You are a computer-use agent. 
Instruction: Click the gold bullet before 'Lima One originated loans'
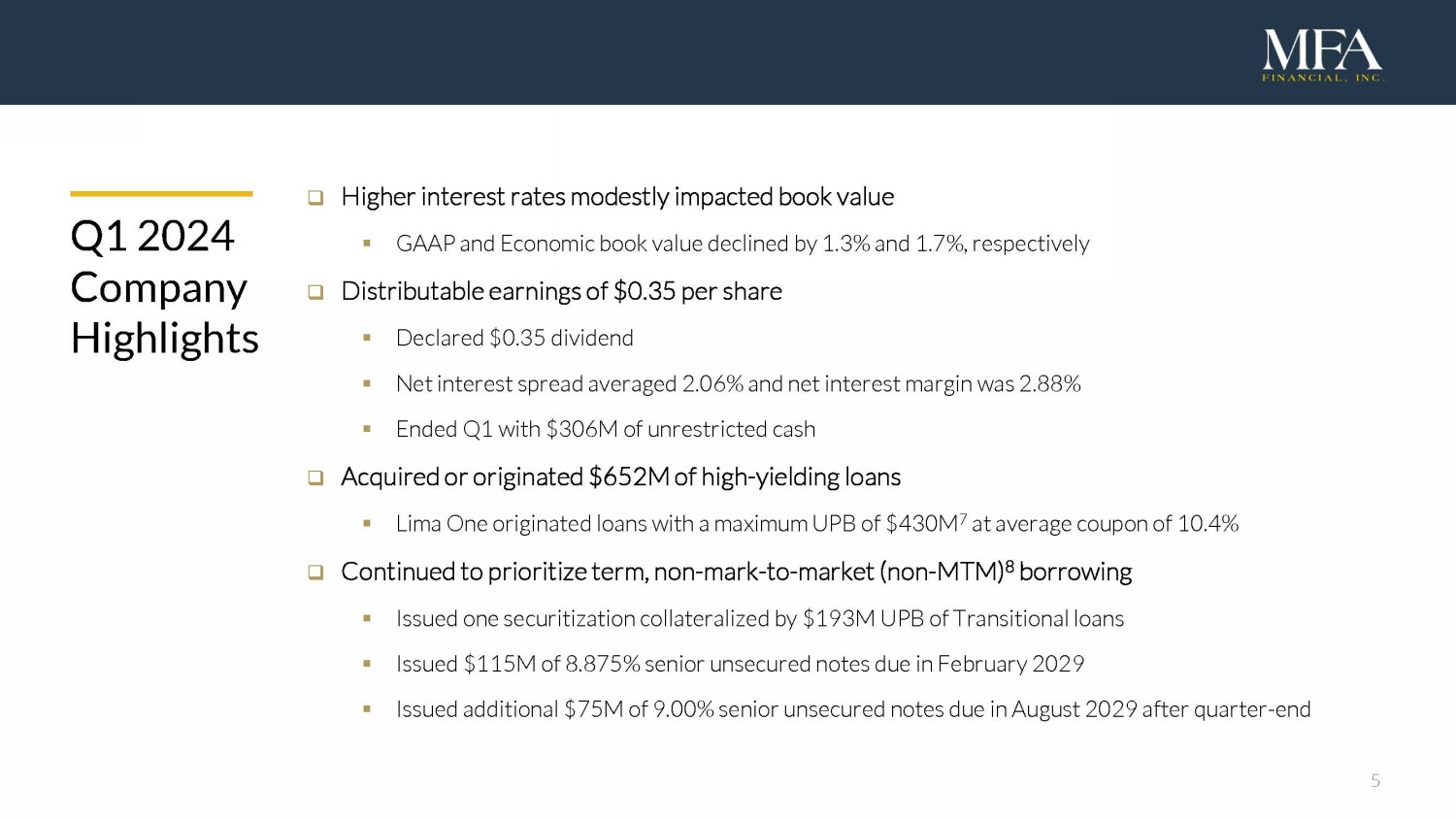(367, 524)
